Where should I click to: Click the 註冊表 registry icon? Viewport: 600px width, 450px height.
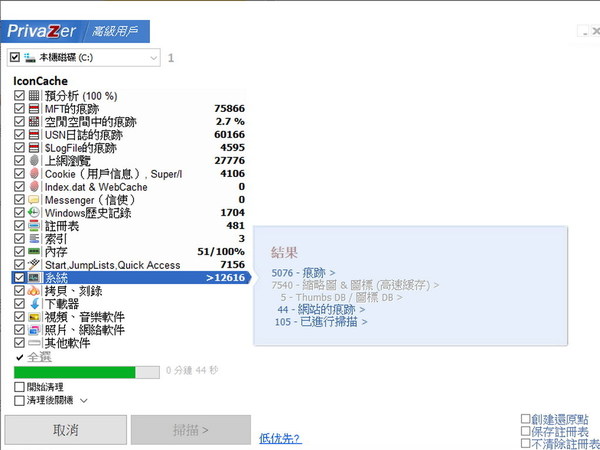(34, 226)
